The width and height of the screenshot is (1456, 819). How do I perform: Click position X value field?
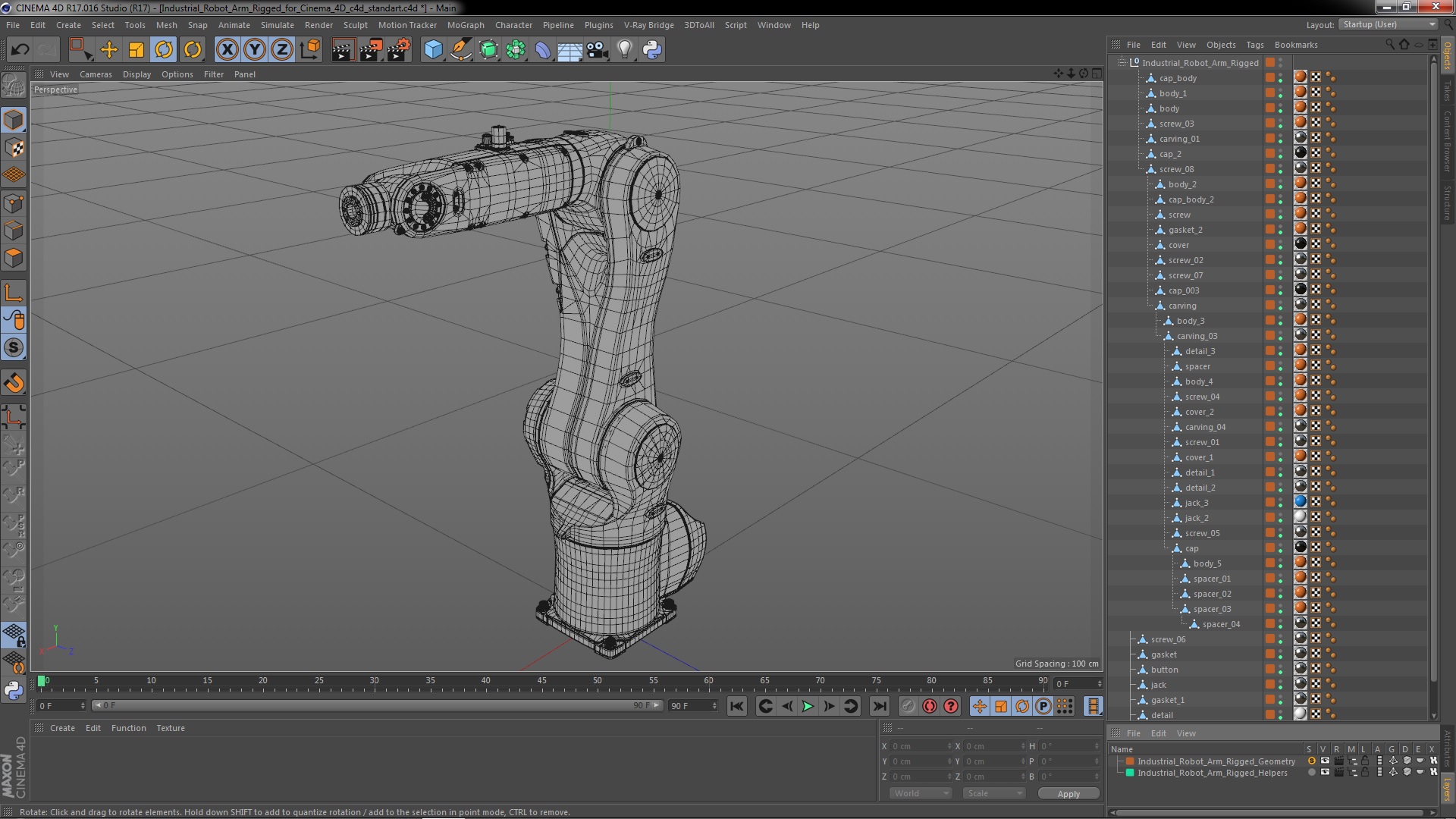click(921, 746)
